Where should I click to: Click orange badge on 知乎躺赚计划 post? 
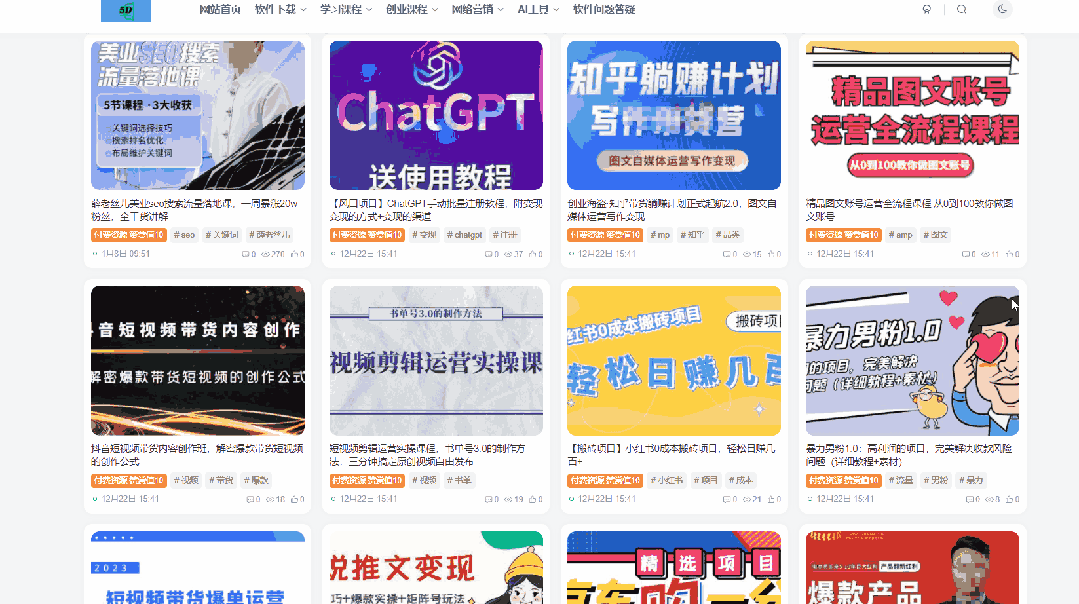coord(605,235)
